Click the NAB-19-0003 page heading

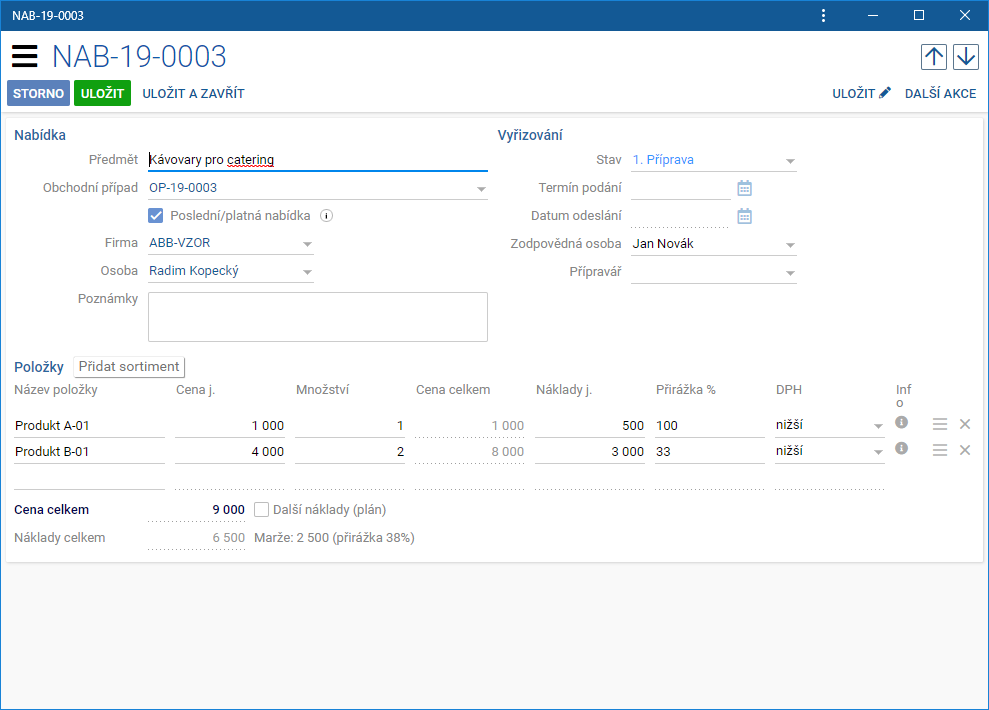pos(139,57)
